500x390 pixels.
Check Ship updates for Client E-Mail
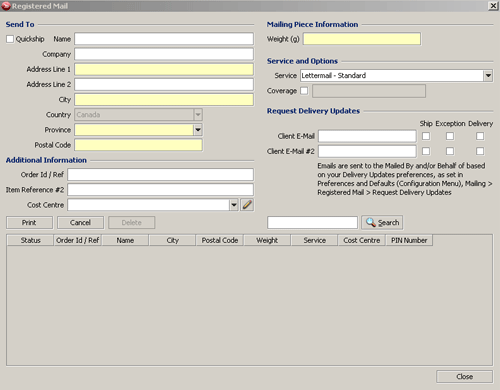[x=426, y=136]
